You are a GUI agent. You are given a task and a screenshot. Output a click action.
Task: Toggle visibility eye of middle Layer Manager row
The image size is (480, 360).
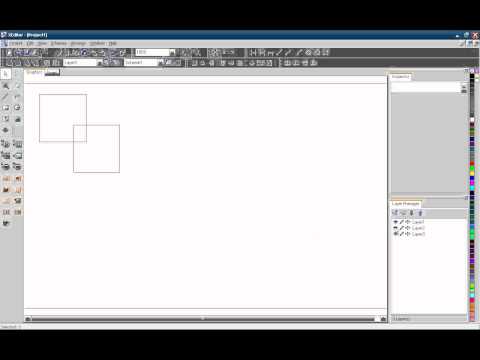coord(396,228)
